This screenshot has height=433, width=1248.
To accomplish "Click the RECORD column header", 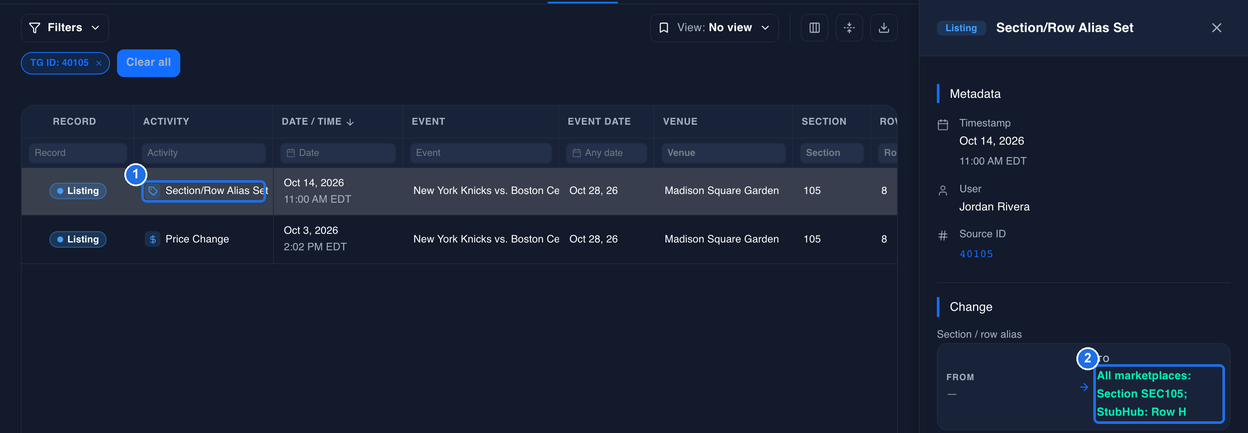I will (75, 122).
